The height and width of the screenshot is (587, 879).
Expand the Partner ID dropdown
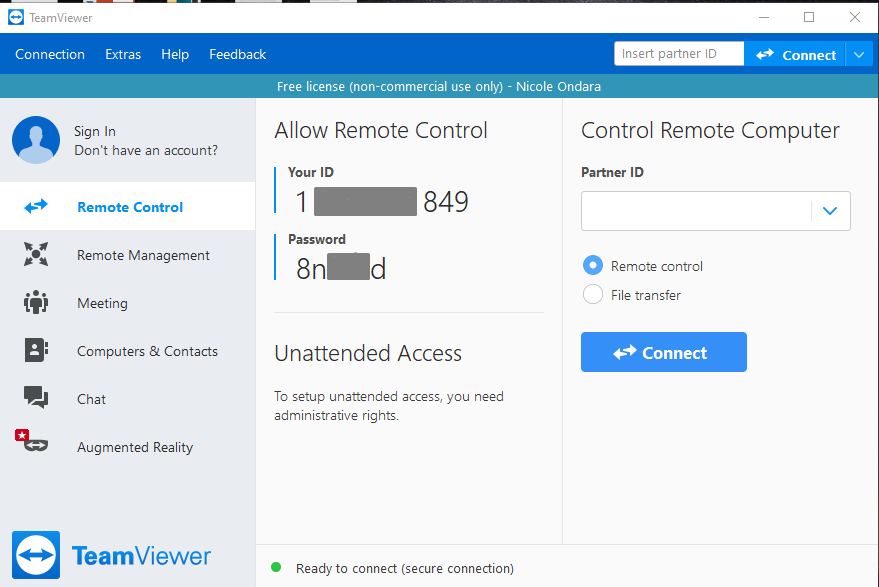tap(829, 211)
